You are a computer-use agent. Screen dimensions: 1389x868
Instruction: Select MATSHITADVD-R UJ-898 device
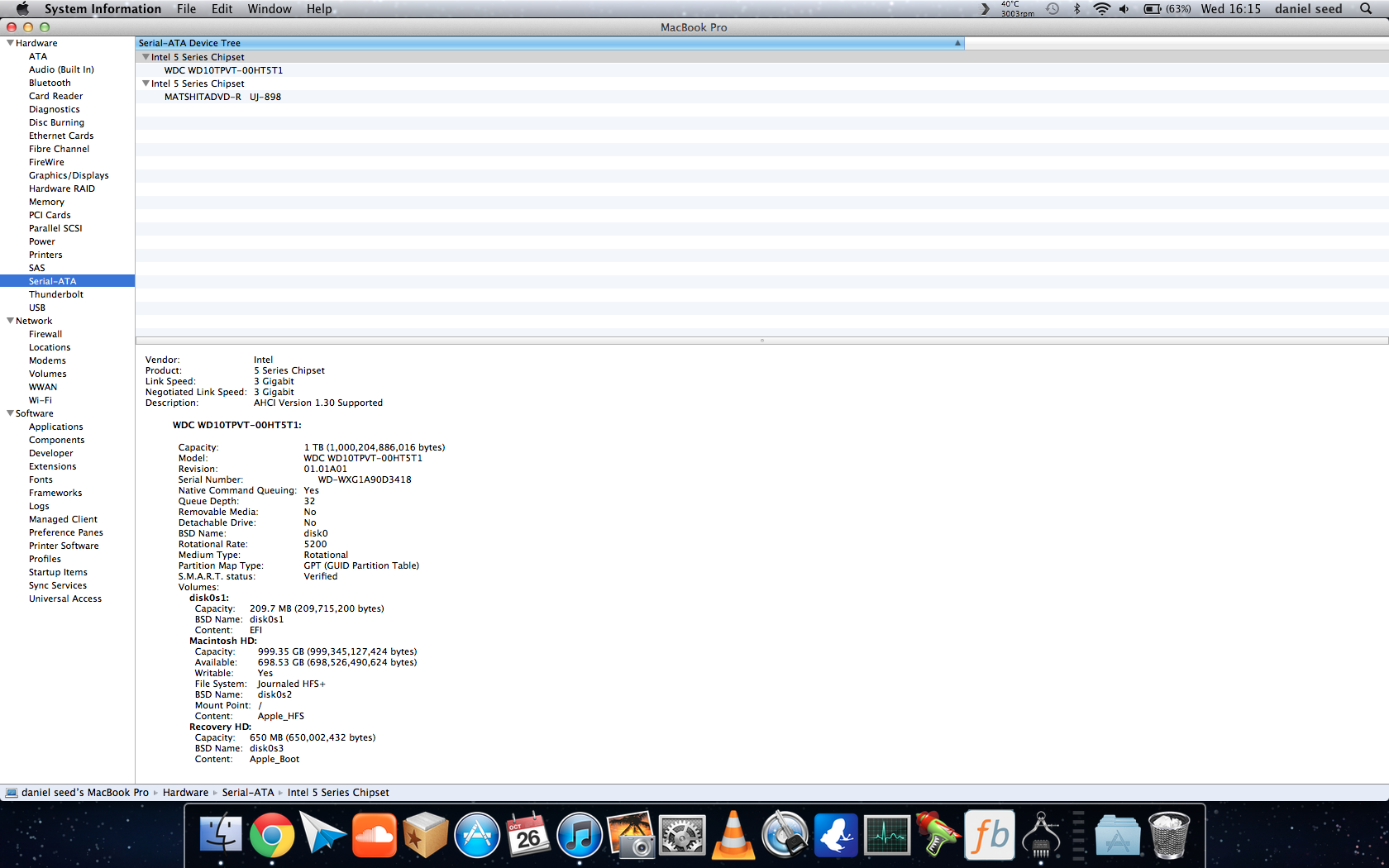(x=222, y=97)
